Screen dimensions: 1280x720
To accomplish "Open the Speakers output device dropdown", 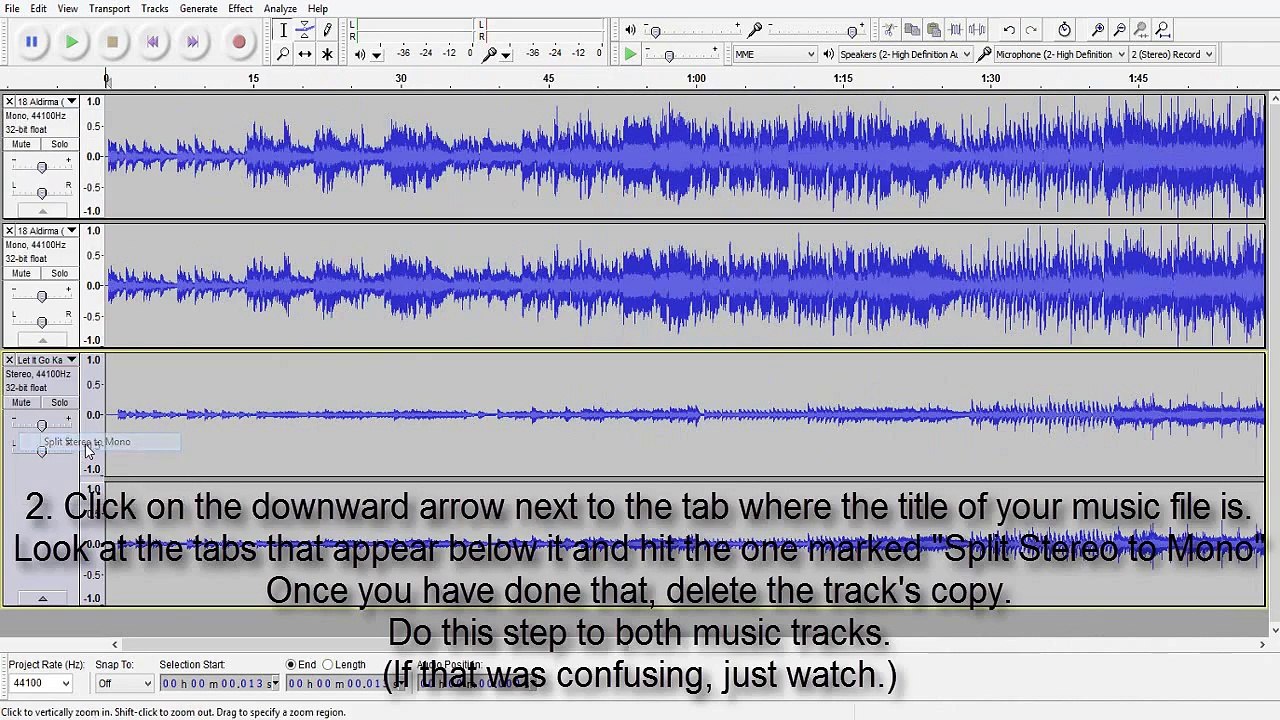I will coord(905,54).
